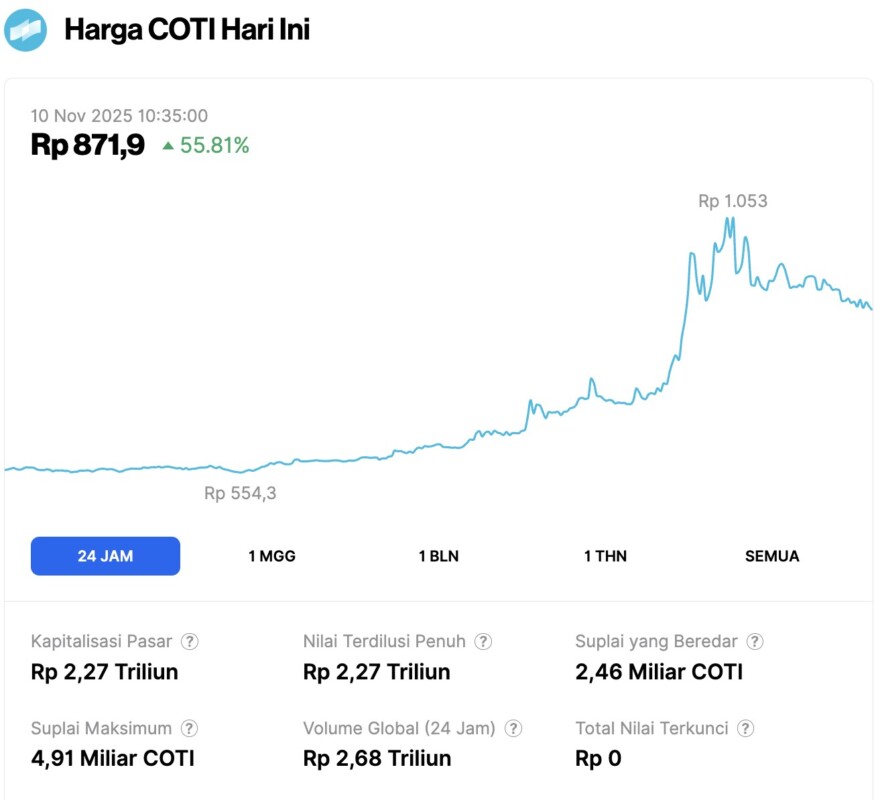Screen dimensions: 874x800
Task: Switch chart to 1 MGG range
Action: coord(272,556)
